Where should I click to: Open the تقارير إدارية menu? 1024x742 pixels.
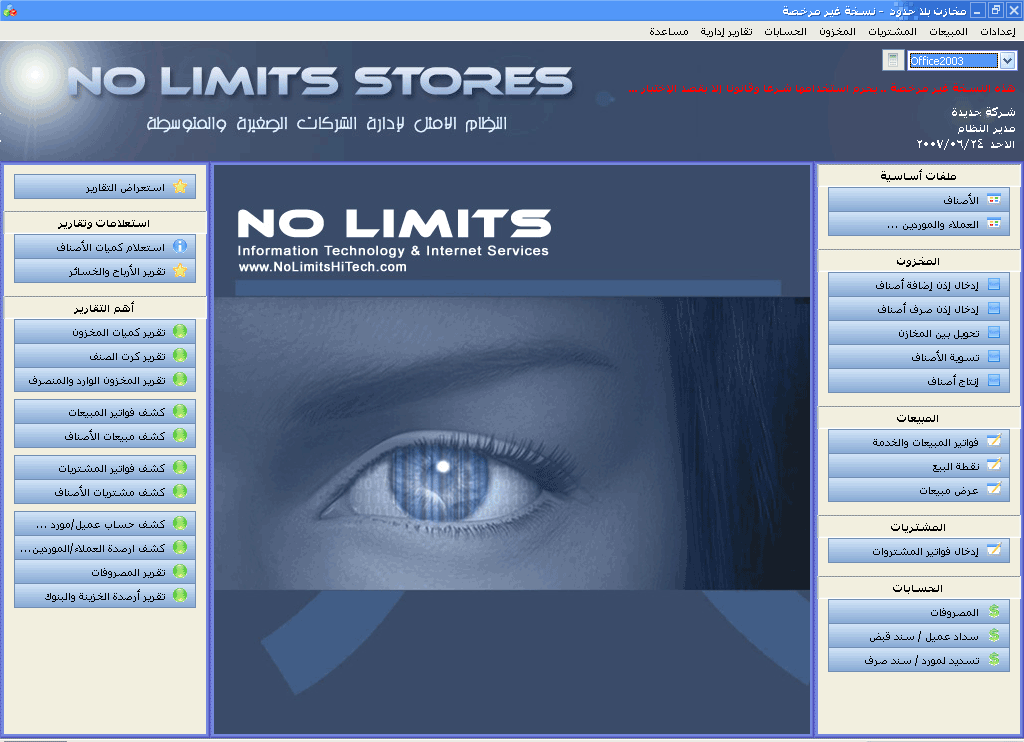pyautogui.click(x=726, y=31)
